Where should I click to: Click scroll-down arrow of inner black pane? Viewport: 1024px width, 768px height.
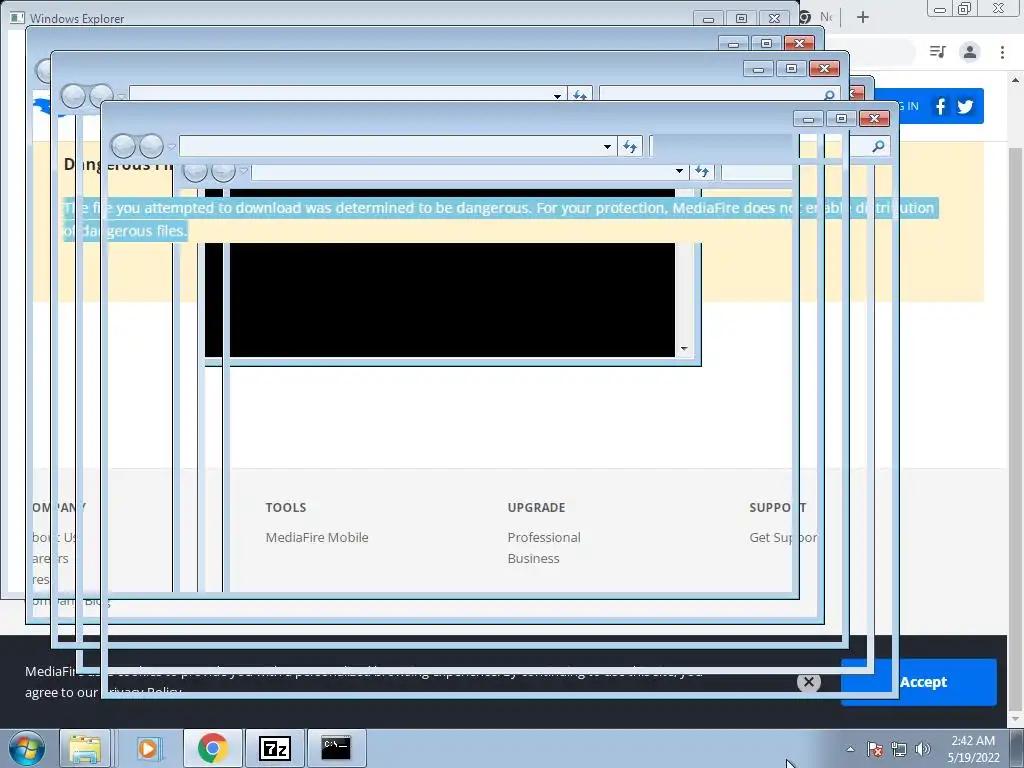pos(684,348)
